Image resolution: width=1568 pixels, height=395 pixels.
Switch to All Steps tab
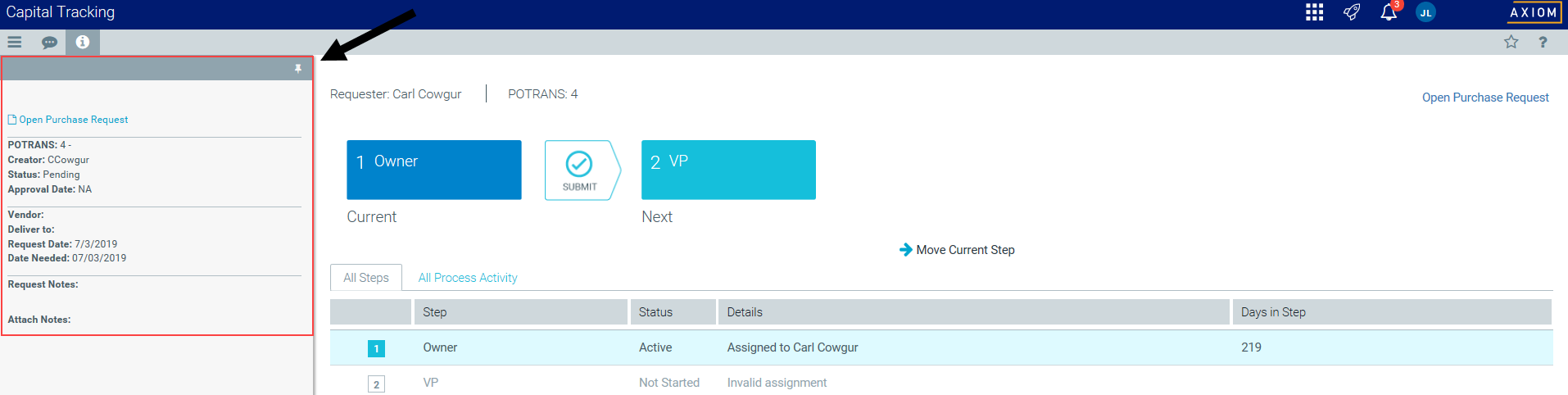coord(366,278)
